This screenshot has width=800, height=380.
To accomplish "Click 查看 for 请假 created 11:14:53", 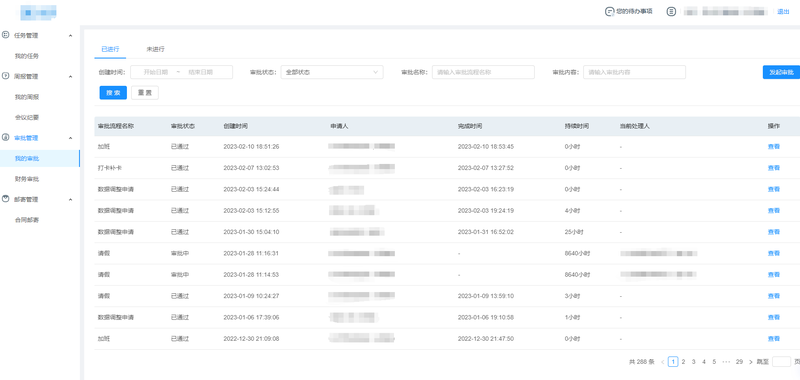I will 773,274.
